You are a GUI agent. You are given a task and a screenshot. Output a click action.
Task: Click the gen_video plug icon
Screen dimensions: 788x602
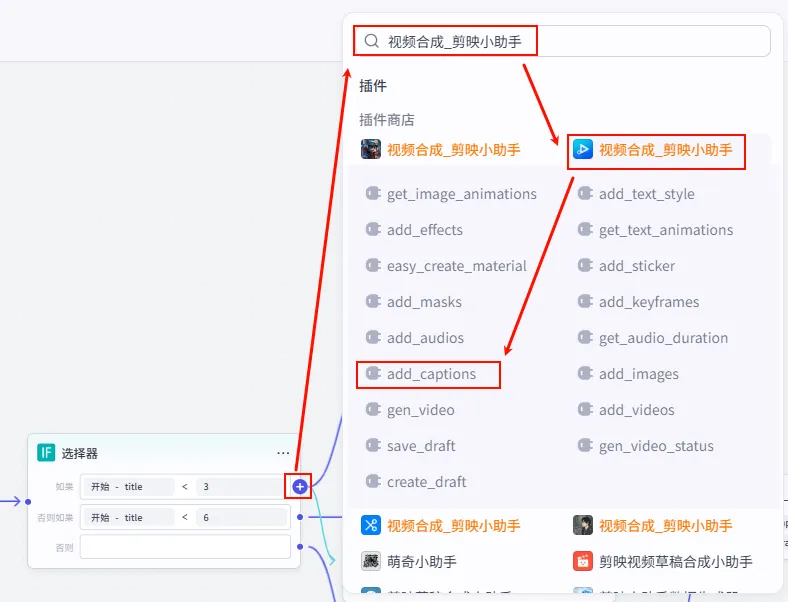tap(373, 410)
